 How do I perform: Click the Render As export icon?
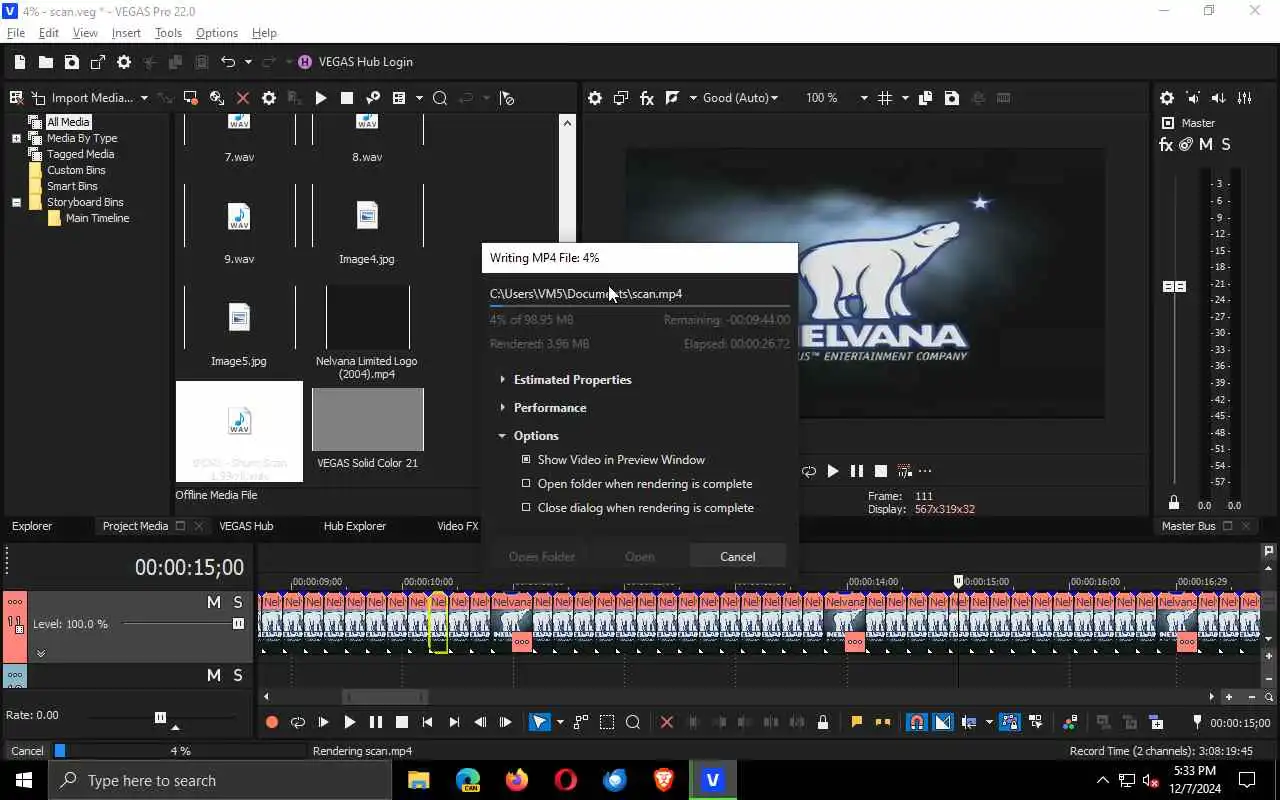point(98,62)
